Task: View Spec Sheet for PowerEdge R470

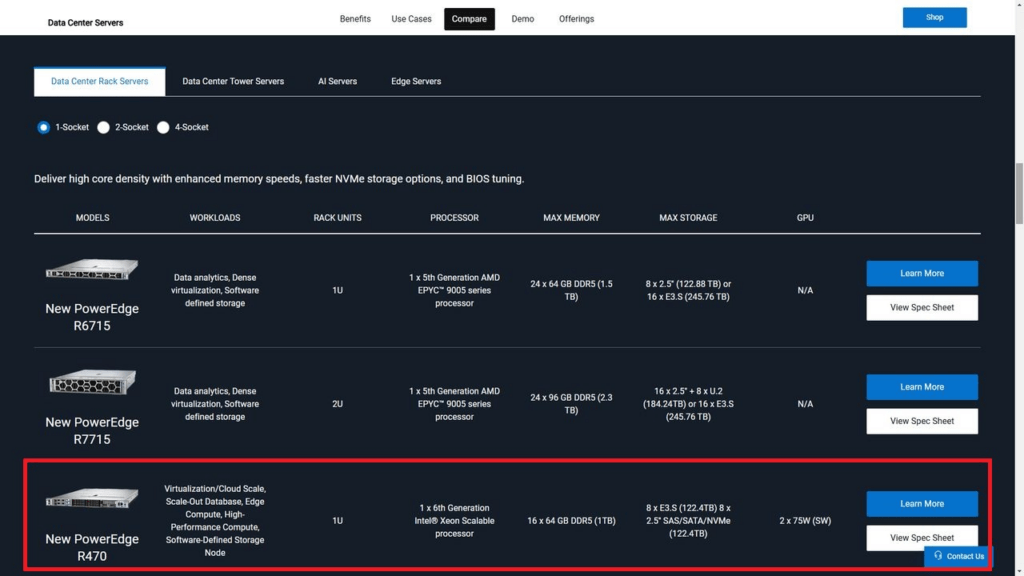Action: [x=921, y=538]
